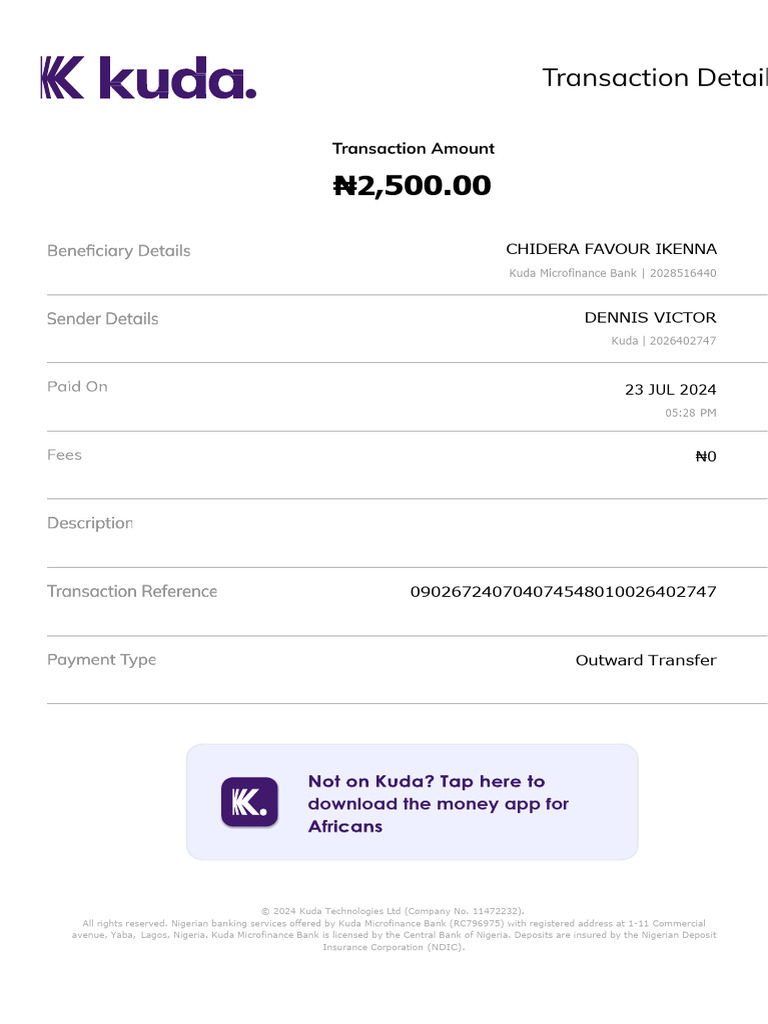The width and height of the screenshot is (768, 1024).
Task: Click the Sender Details label
Action: 102,319
